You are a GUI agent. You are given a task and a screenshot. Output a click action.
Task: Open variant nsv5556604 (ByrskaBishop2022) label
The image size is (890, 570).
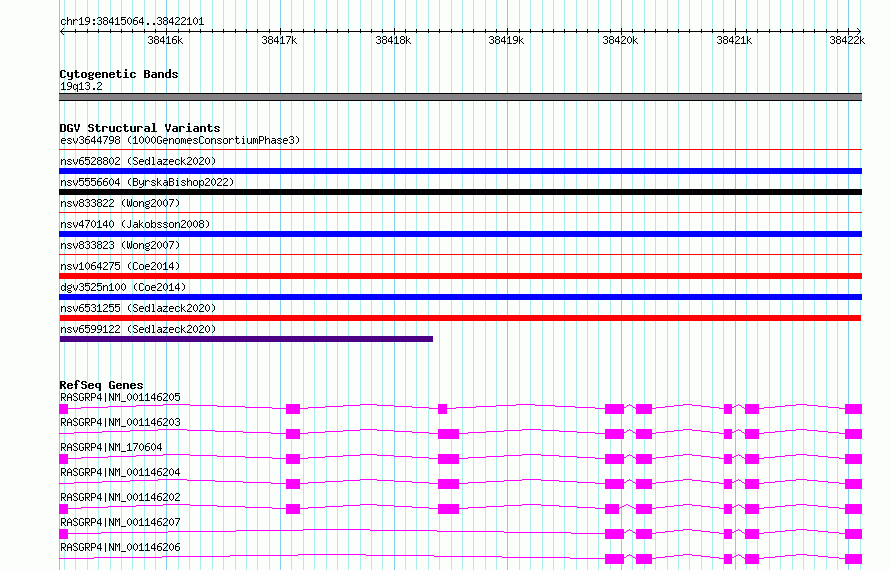click(147, 182)
